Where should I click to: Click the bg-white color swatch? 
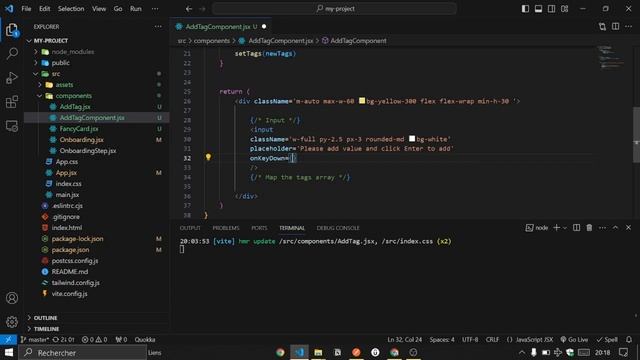click(412, 139)
